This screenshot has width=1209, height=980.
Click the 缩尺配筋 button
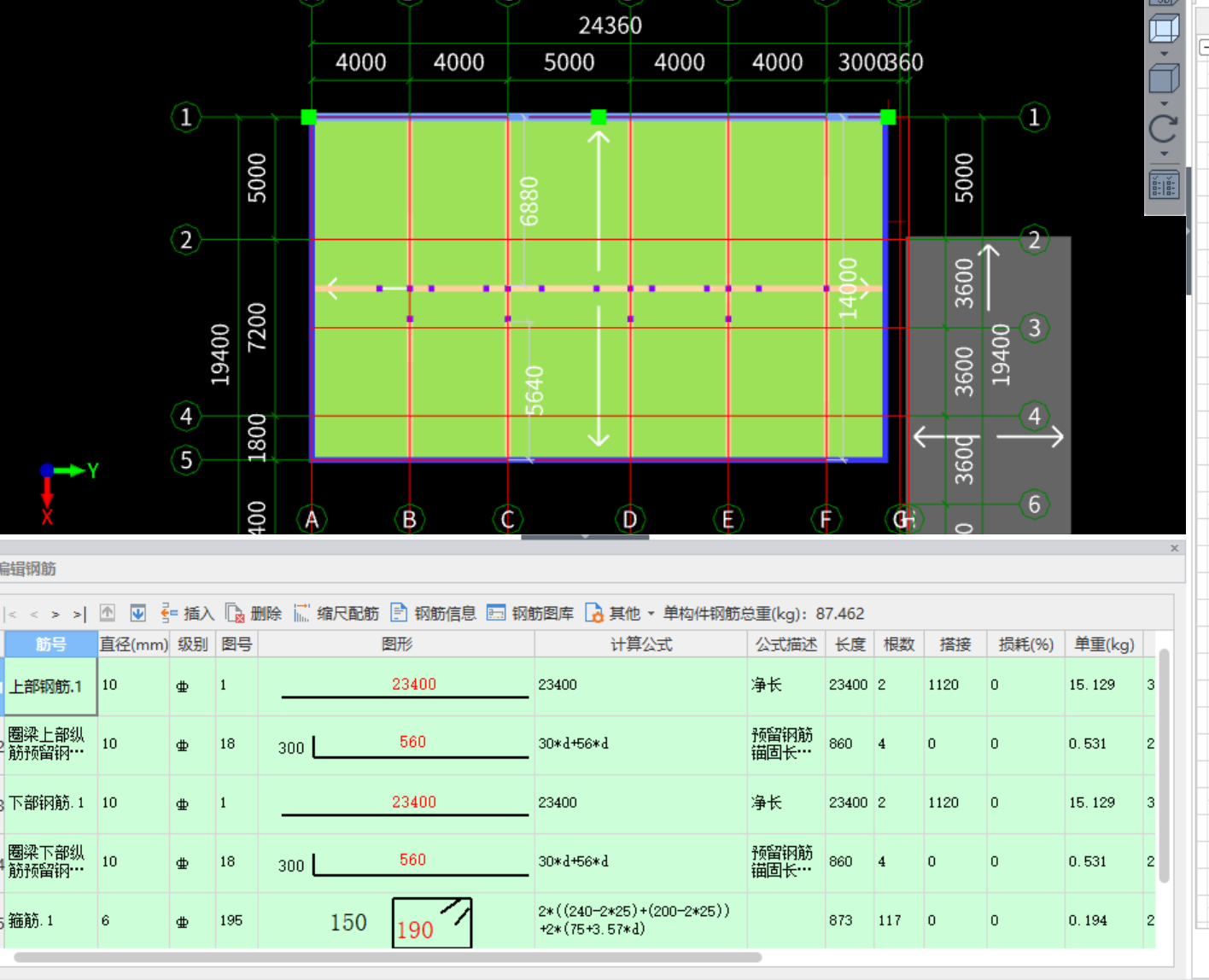[x=336, y=613]
